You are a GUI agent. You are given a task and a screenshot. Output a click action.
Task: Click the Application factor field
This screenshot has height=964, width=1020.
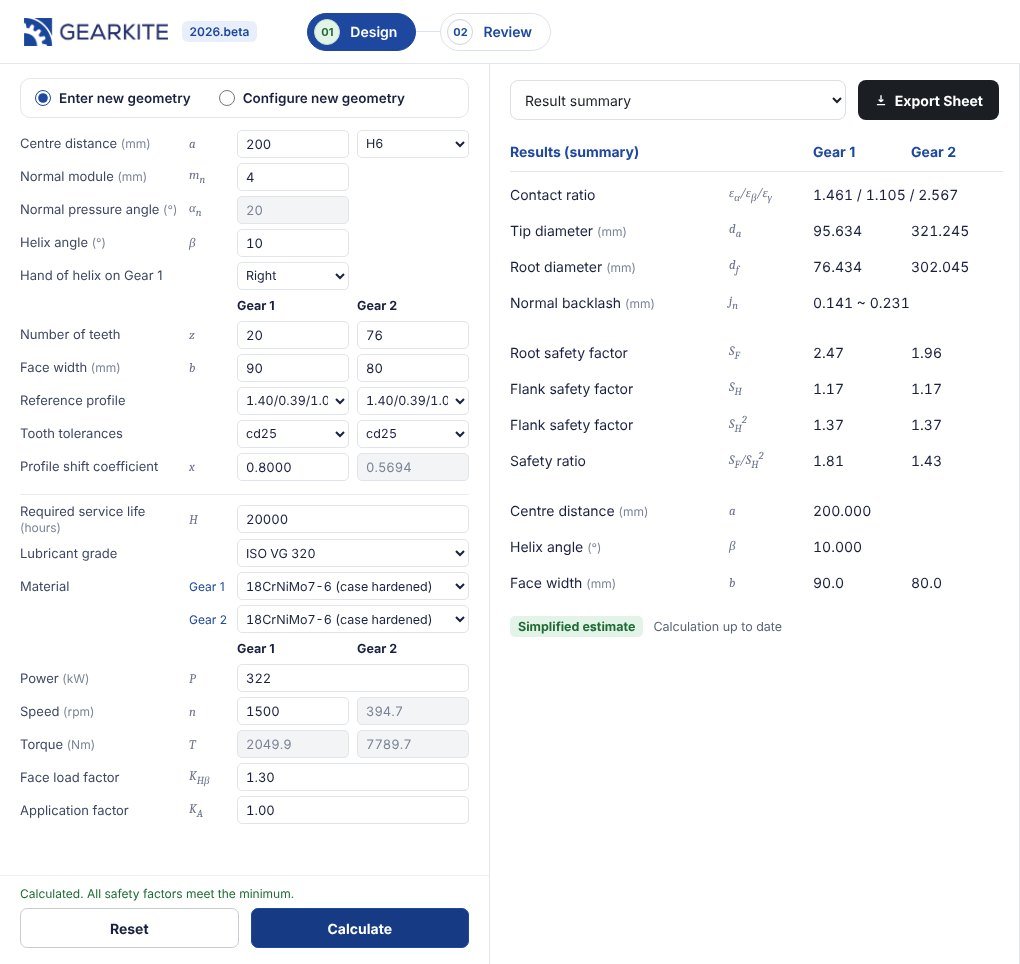click(x=353, y=810)
